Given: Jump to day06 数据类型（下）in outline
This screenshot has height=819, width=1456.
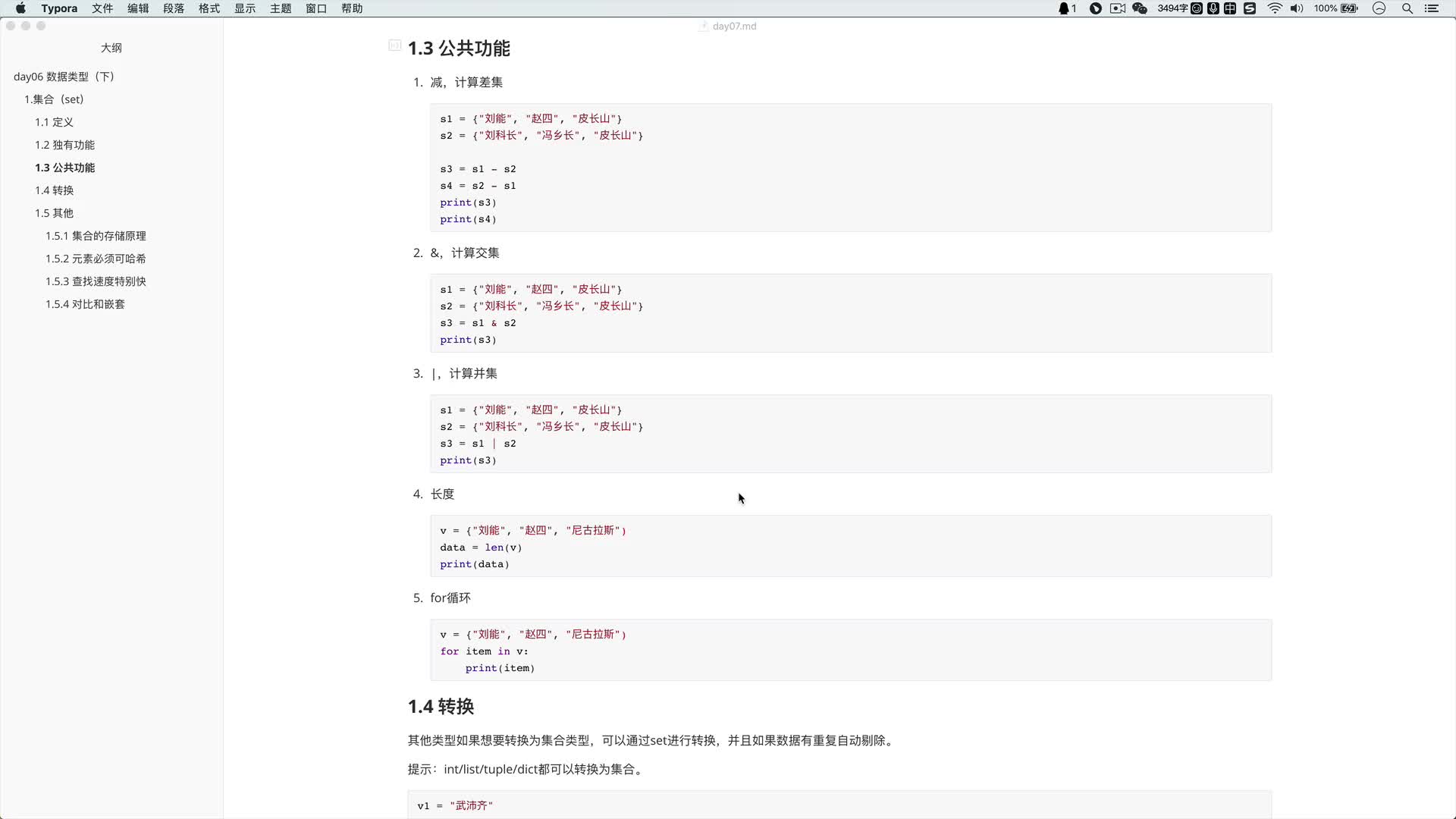Looking at the screenshot, I should tap(64, 77).
